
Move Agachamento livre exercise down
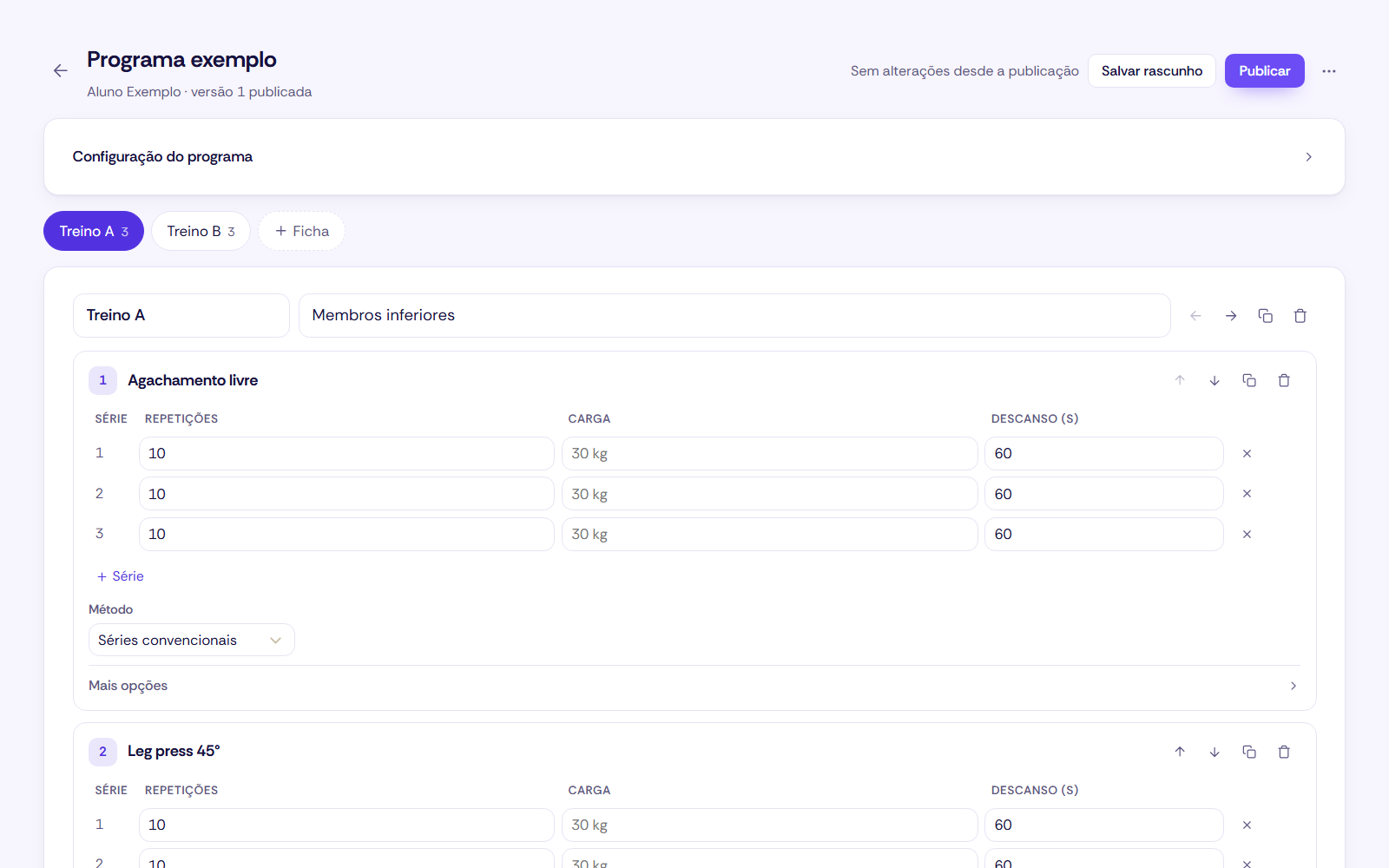click(1215, 380)
